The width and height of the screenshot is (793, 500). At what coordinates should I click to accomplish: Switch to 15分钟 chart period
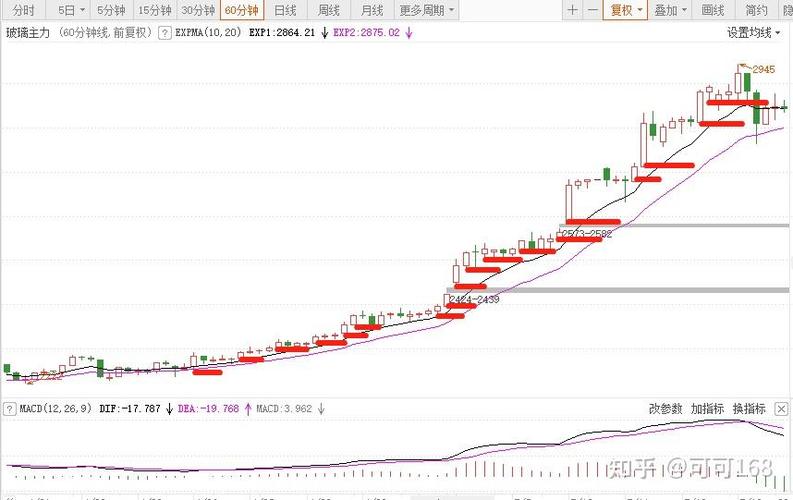pyautogui.click(x=154, y=10)
